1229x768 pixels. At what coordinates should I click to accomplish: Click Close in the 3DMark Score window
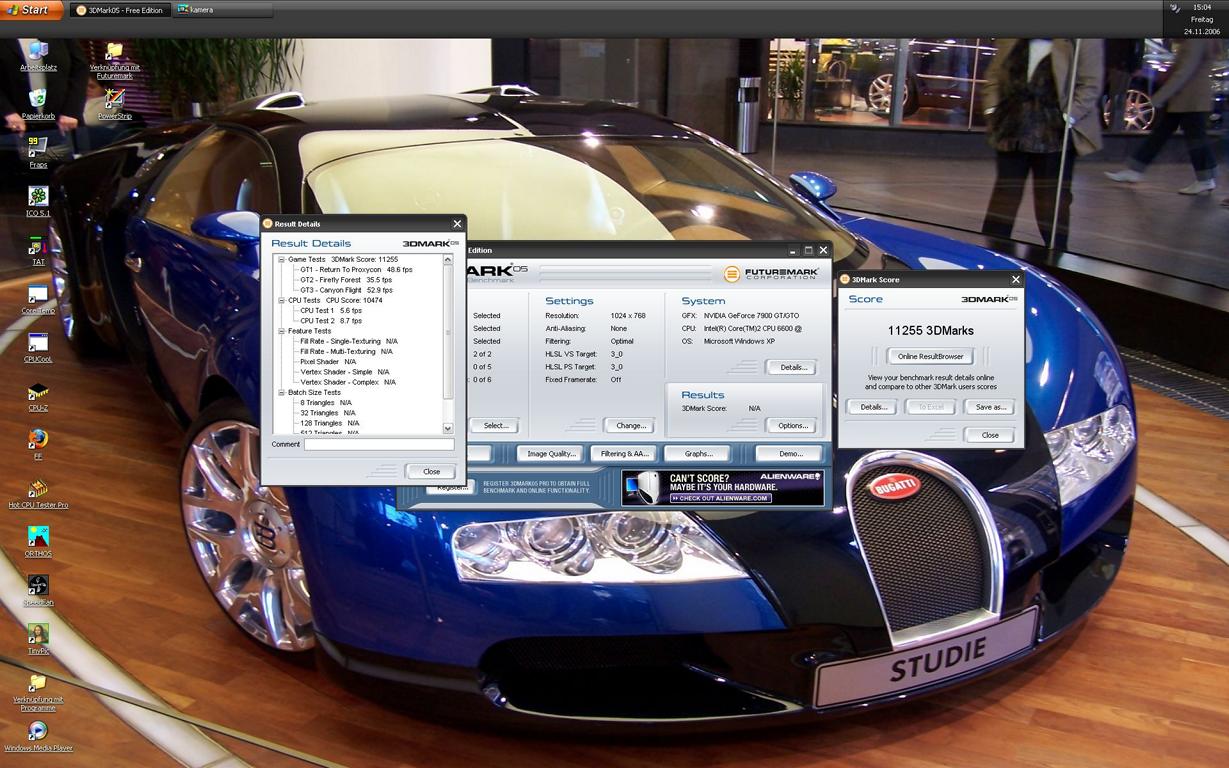pos(990,435)
